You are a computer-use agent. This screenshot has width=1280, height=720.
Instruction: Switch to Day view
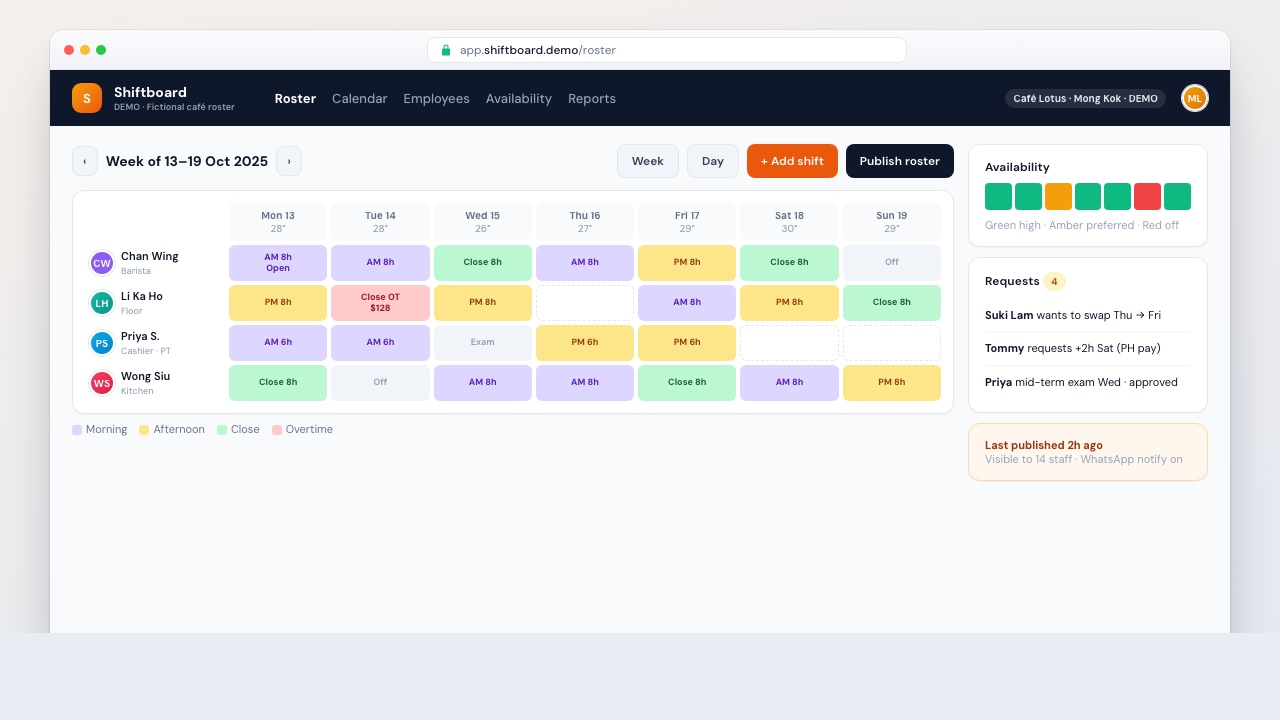coord(713,161)
